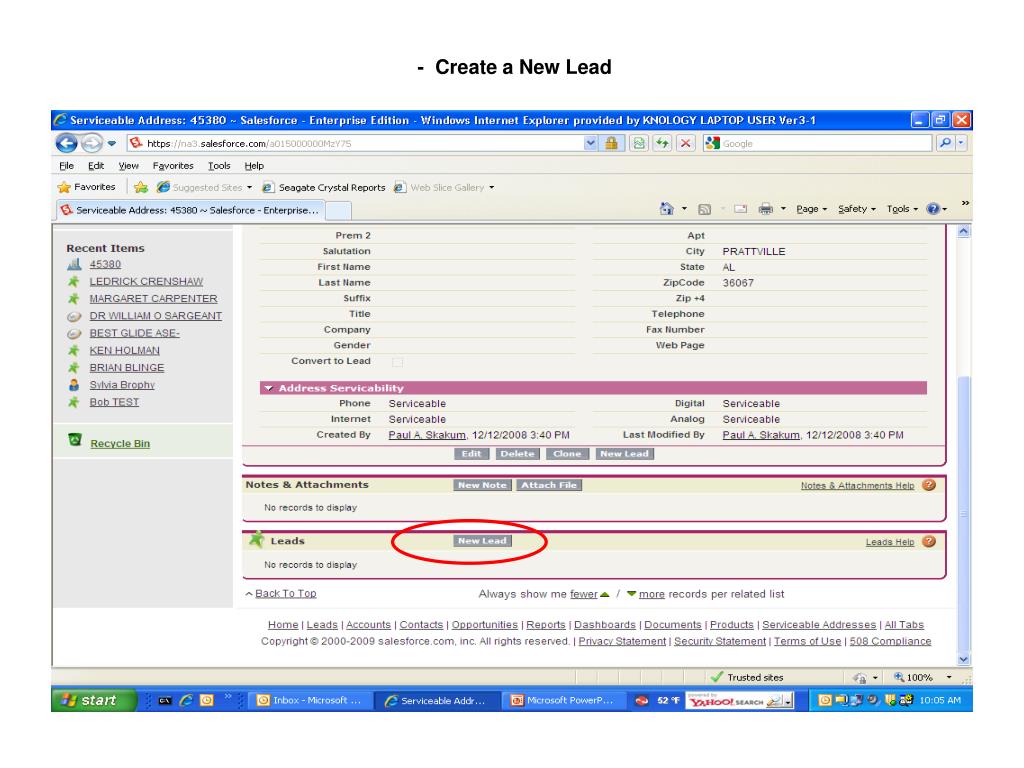
Task: Click the Favorites star icon
Action: 64,187
